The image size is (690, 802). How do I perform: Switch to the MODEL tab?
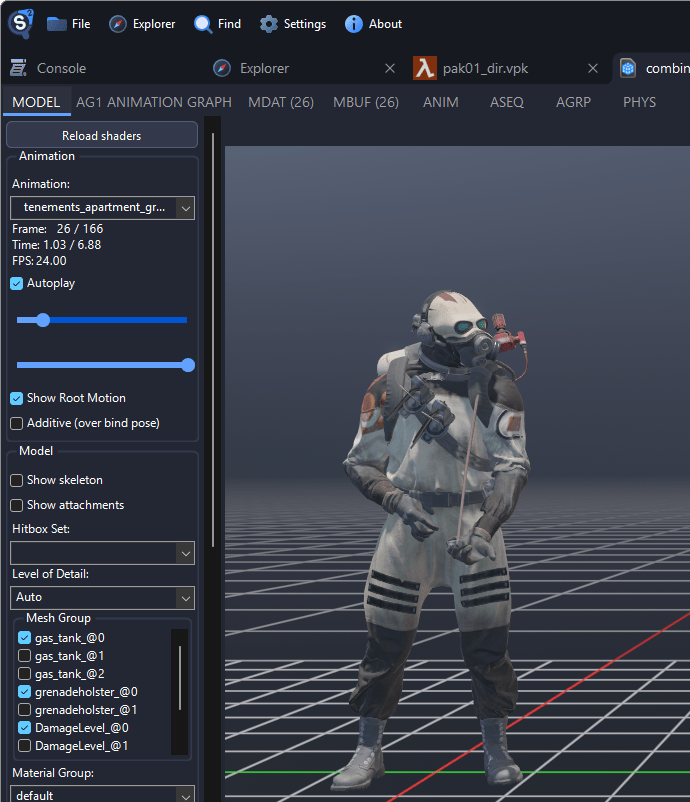[x=36, y=102]
